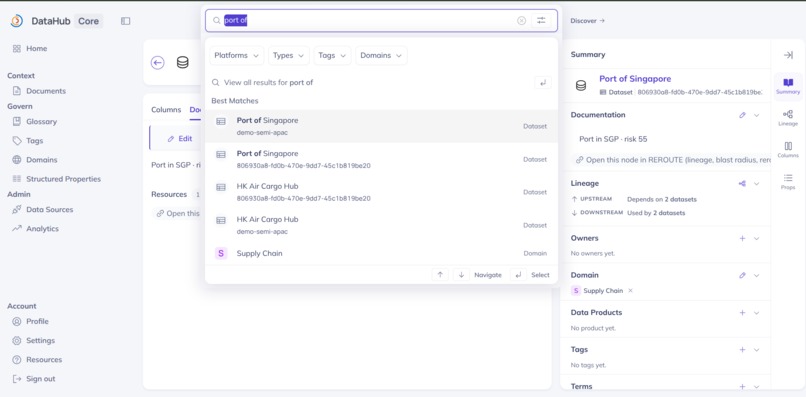This screenshot has width=806, height=397.
Task: Go back using the circled arrow icon
Action: point(157,63)
